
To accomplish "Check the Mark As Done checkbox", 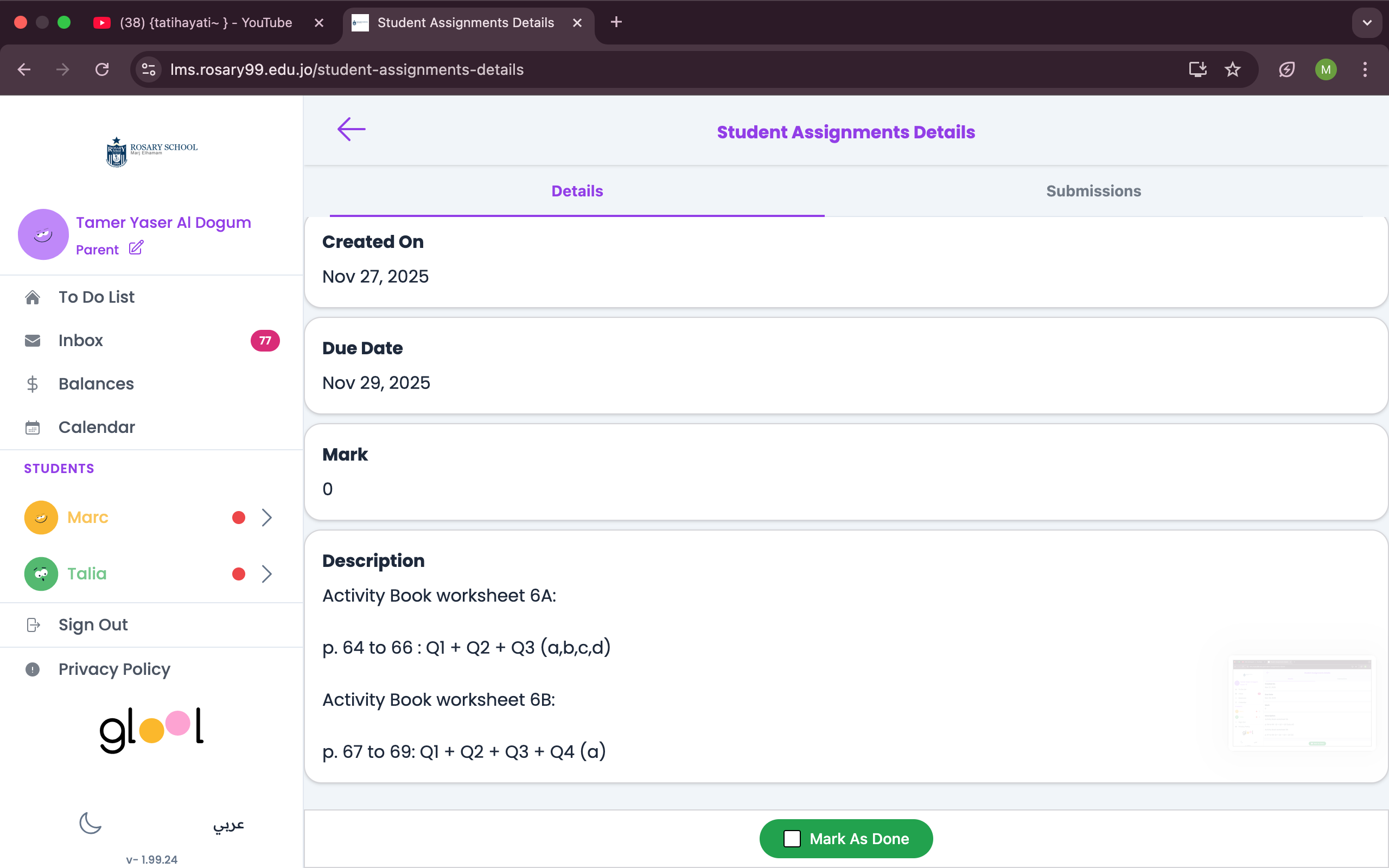I will click(792, 839).
